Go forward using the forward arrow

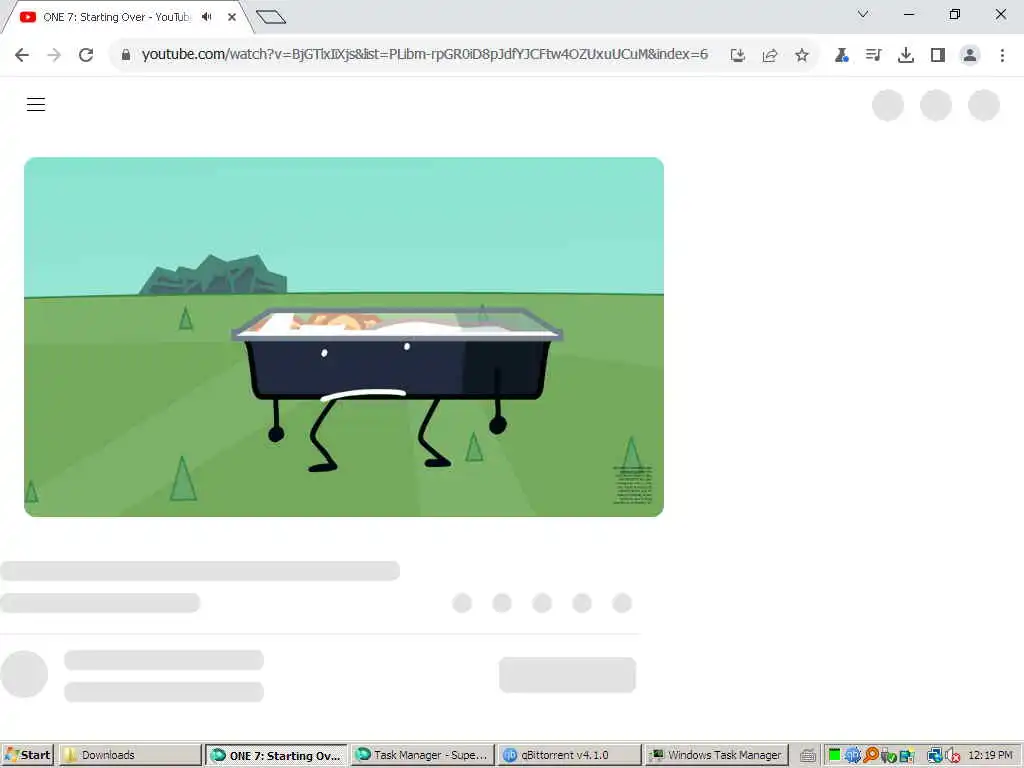(54, 55)
